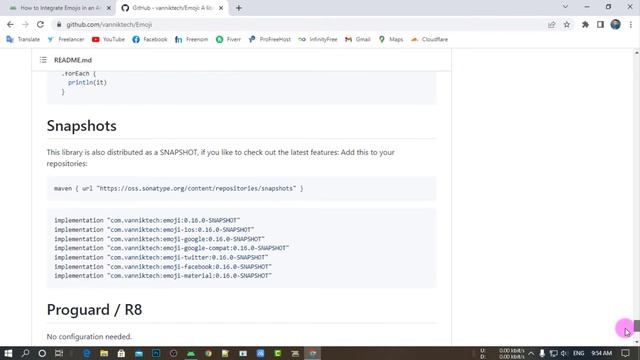Open the Cloudflare bookmark
This screenshot has height=360, width=640.
tap(429, 39)
